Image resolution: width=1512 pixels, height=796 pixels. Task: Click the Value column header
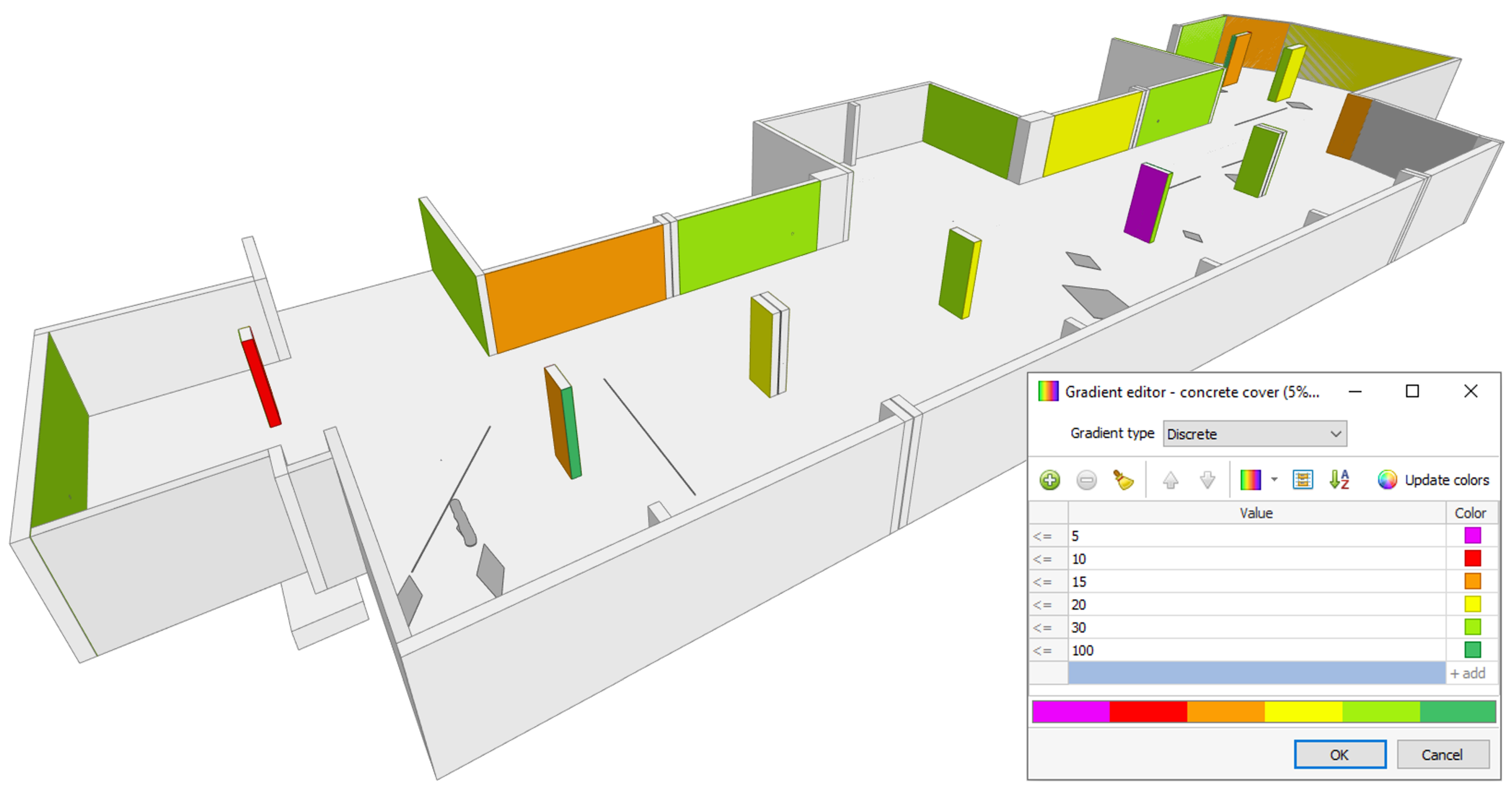1256,513
